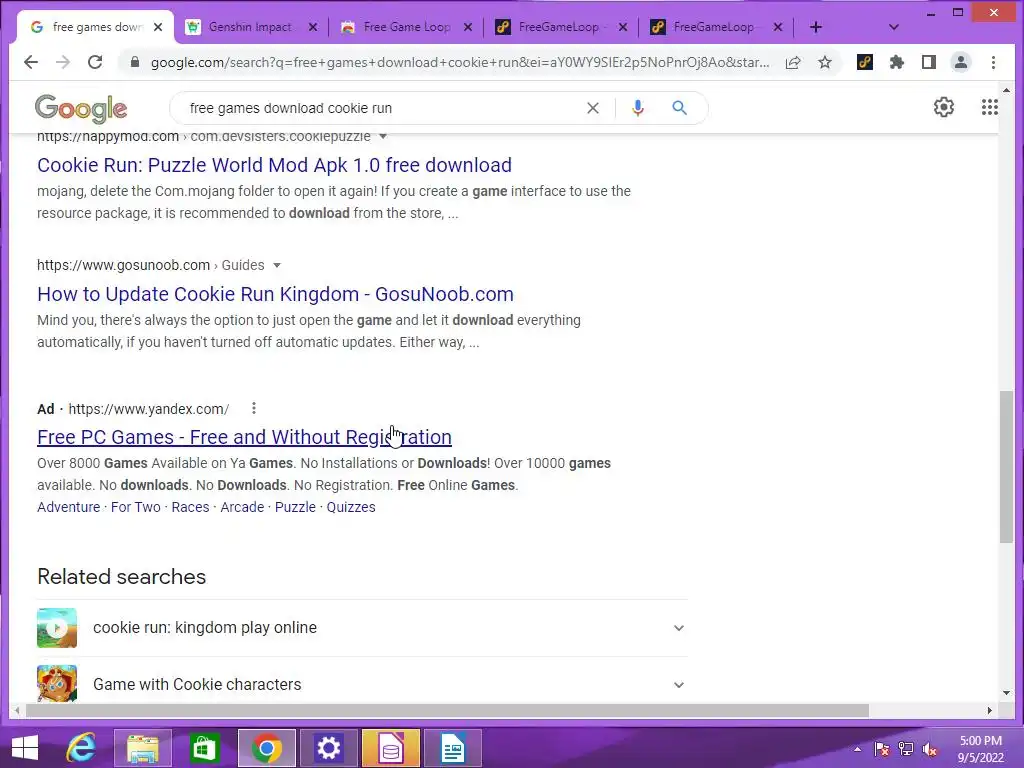The height and width of the screenshot is (768, 1024).
Task: Click the vertical scrollbar thumb
Action: [x=1006, y=466]
